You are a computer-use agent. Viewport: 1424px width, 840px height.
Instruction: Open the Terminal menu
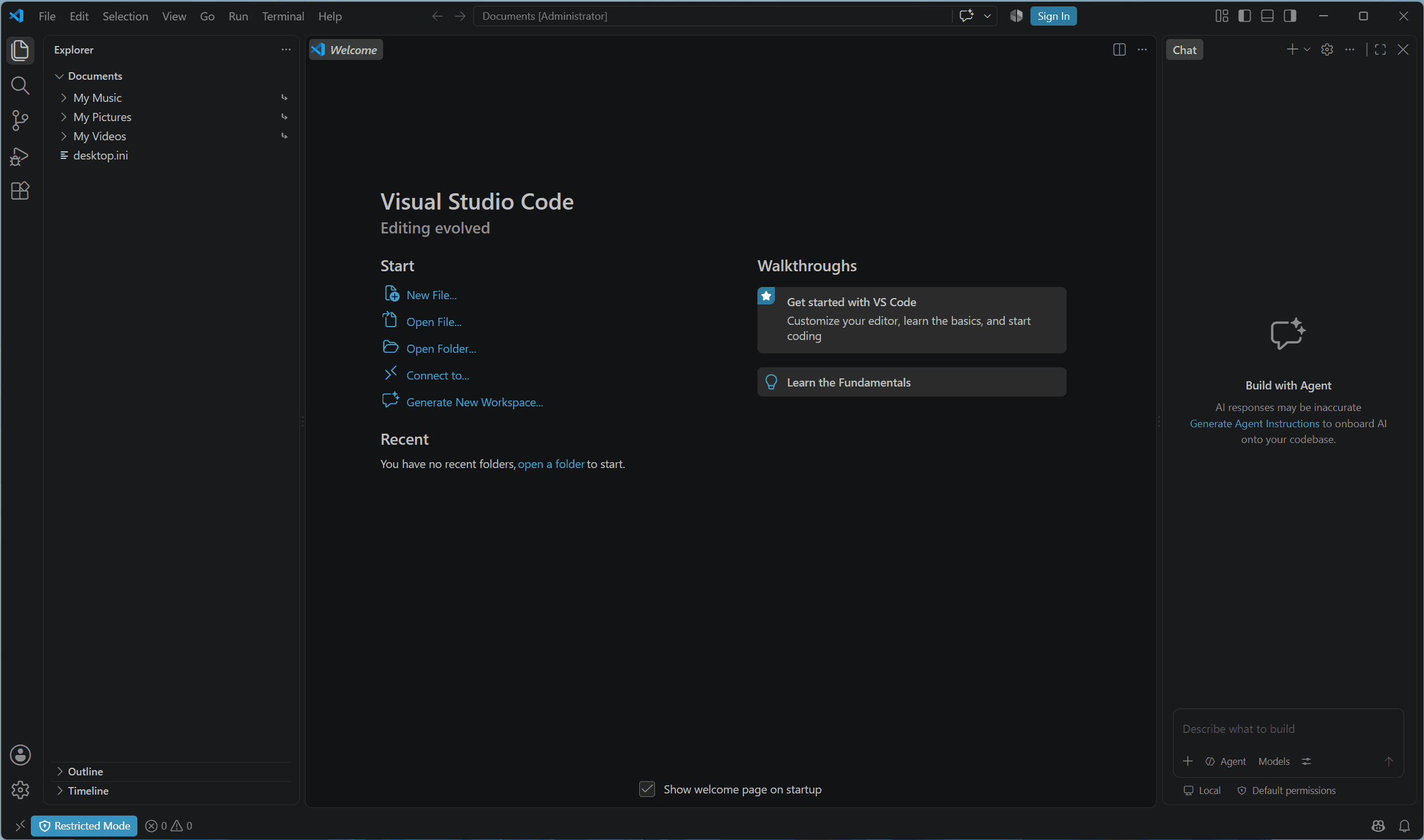tap(283, 16)
